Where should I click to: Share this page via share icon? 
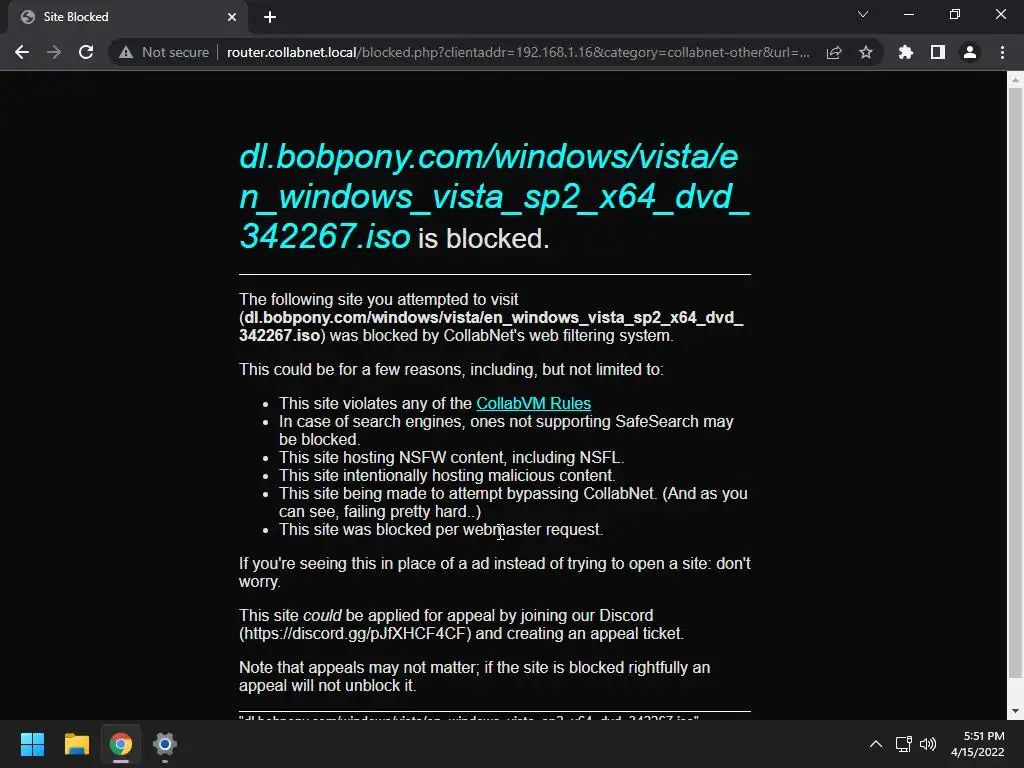click(834, 52)
